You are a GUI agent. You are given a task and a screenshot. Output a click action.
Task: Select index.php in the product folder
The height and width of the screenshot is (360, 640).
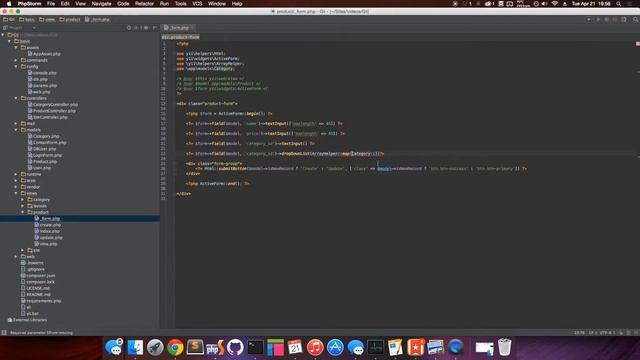[47, 231]
